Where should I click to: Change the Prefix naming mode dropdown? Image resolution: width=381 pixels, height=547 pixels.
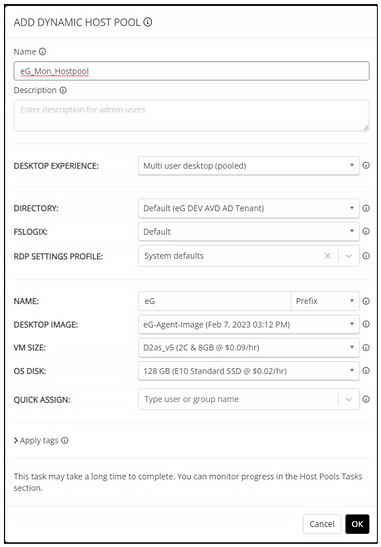click(325, 301)
